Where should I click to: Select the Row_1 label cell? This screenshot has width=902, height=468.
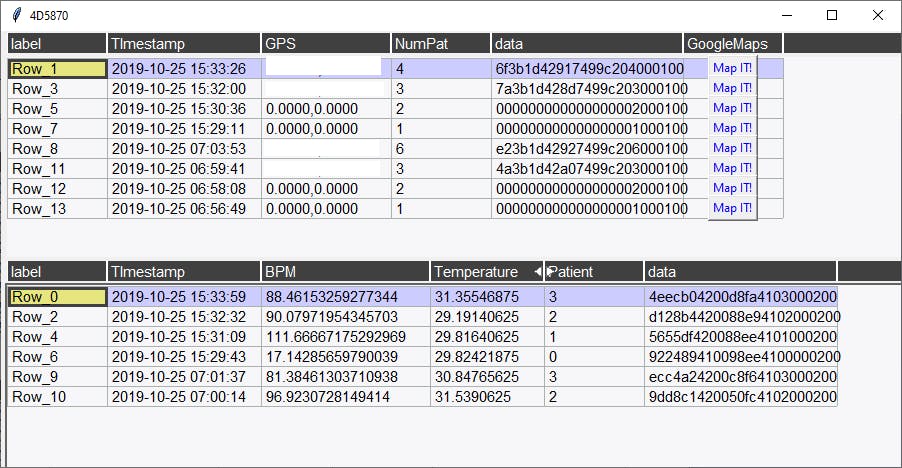click(58, 69)
